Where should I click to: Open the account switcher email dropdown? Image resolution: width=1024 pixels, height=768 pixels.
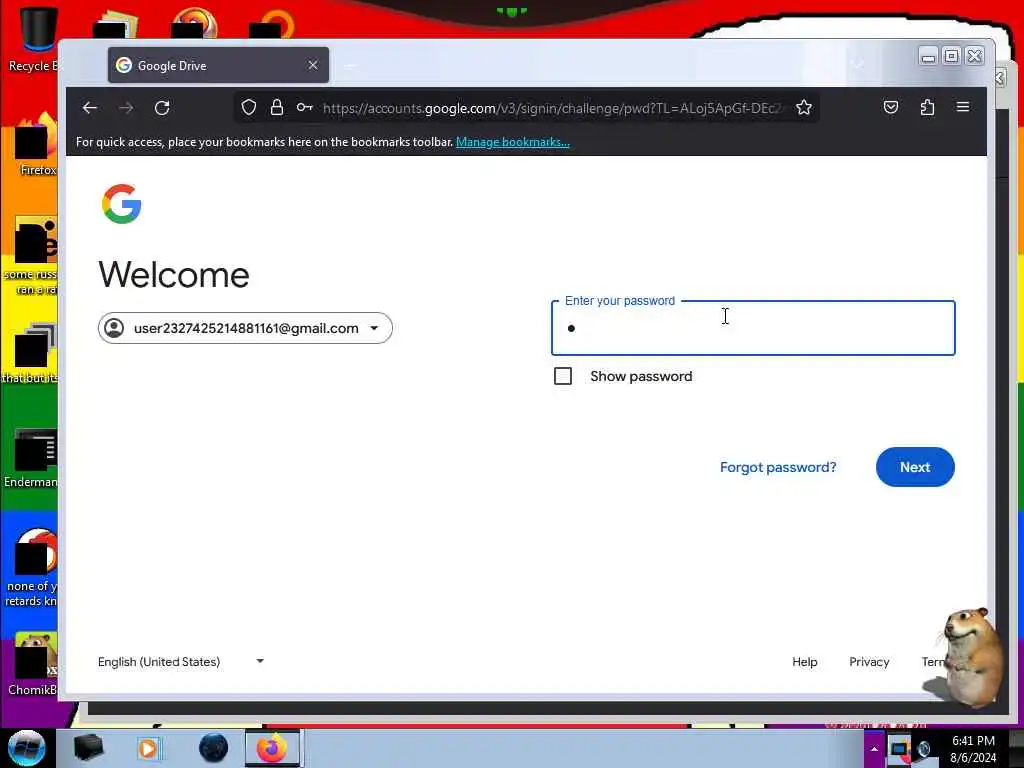(x=245, y=328)
